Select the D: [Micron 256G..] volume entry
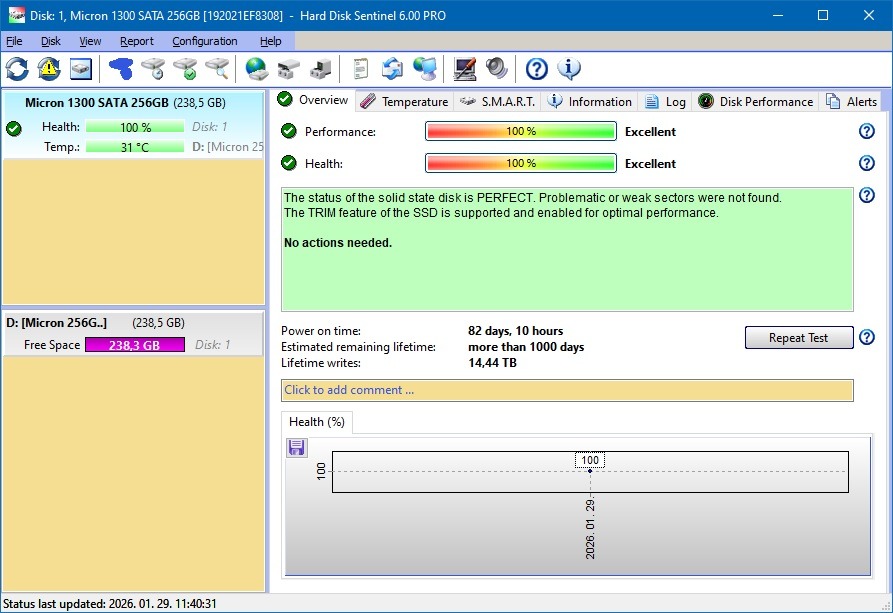 pyautogui.click(x=133, y=333)
